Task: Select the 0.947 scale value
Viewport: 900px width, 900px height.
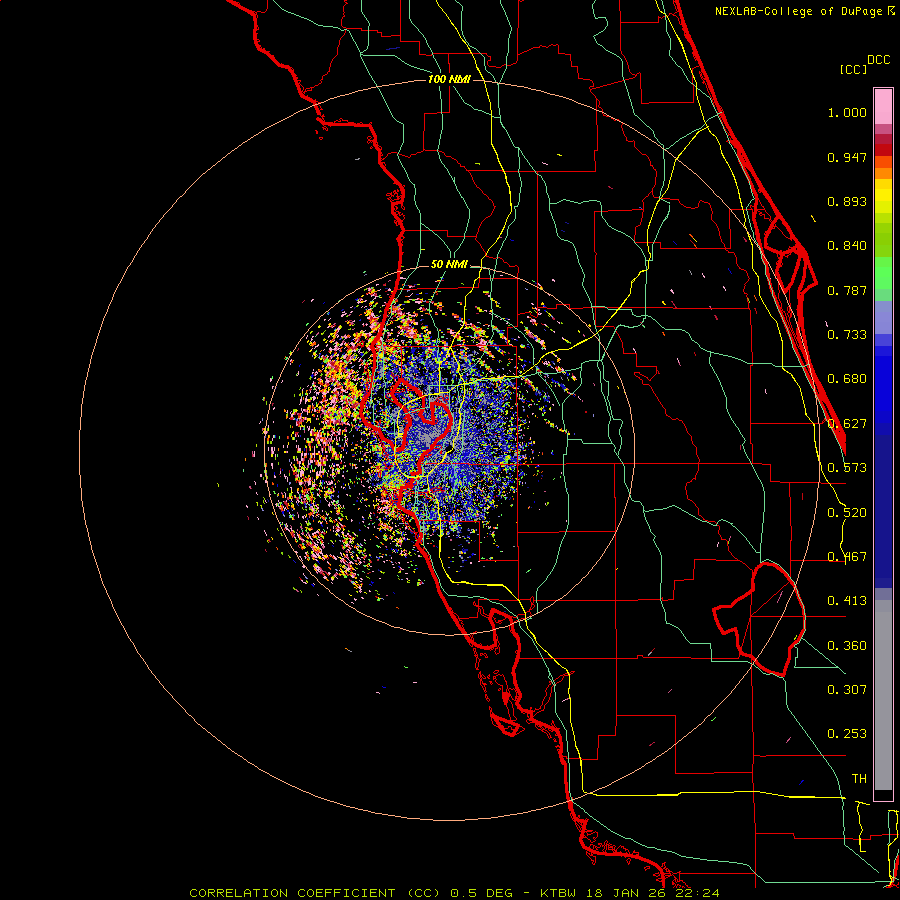Action: 847,157
